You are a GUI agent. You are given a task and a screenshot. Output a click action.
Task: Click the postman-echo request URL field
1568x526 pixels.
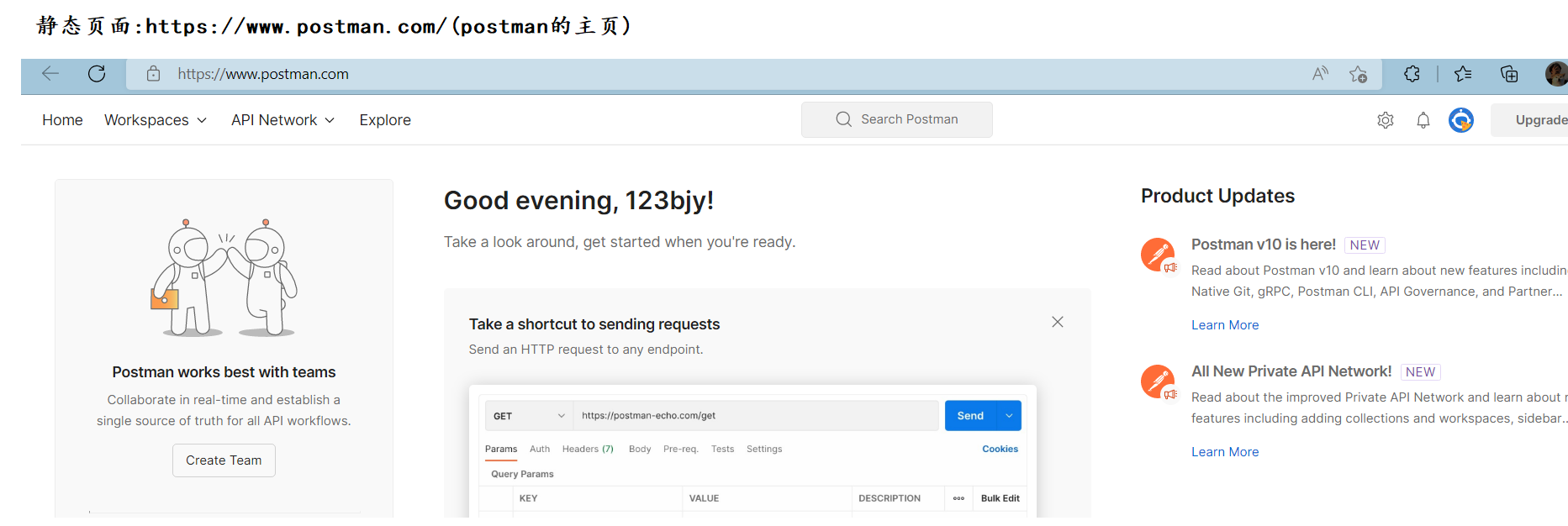click(x=756, y=416)
